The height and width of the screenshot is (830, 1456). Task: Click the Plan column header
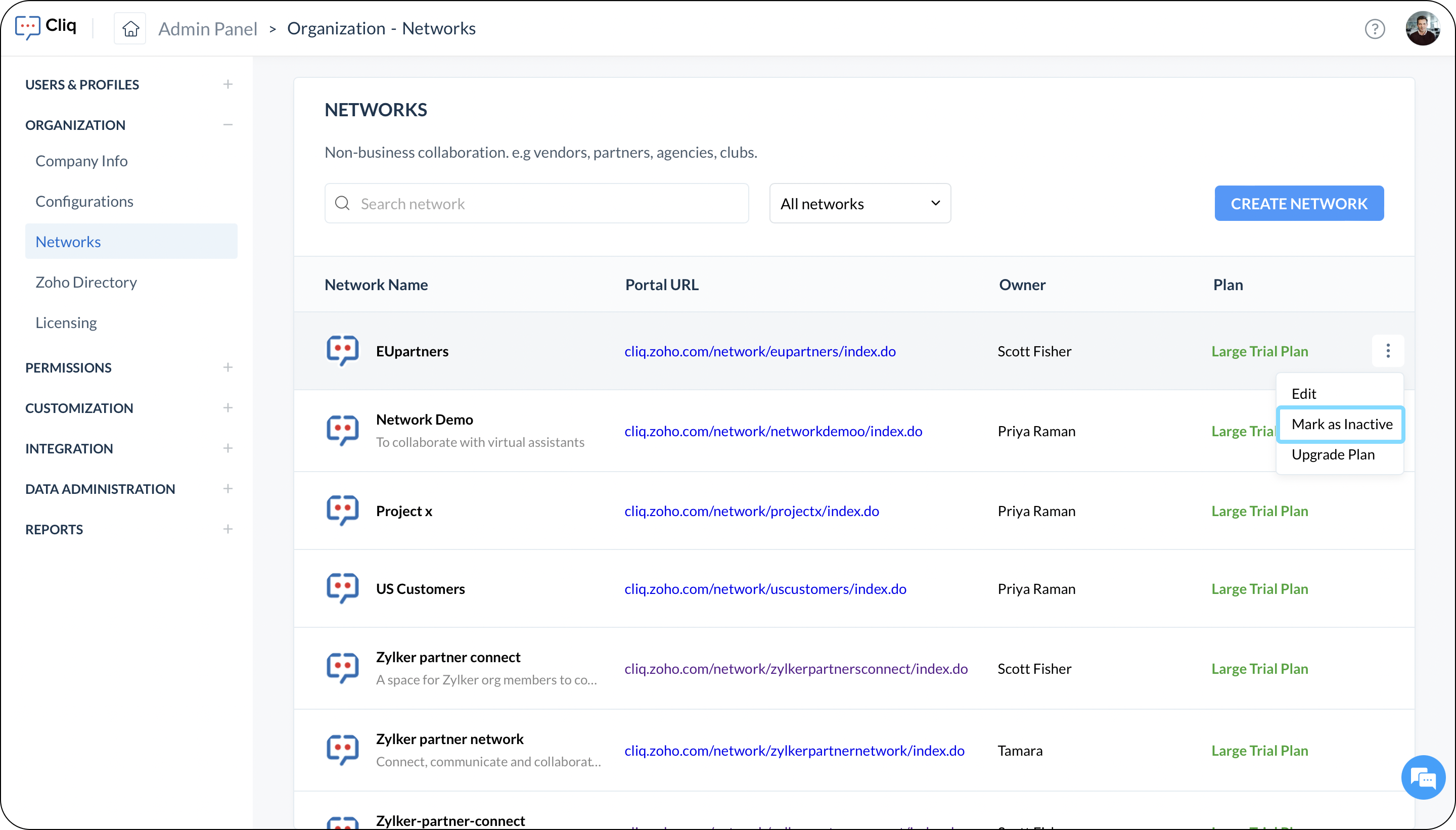1228,285
